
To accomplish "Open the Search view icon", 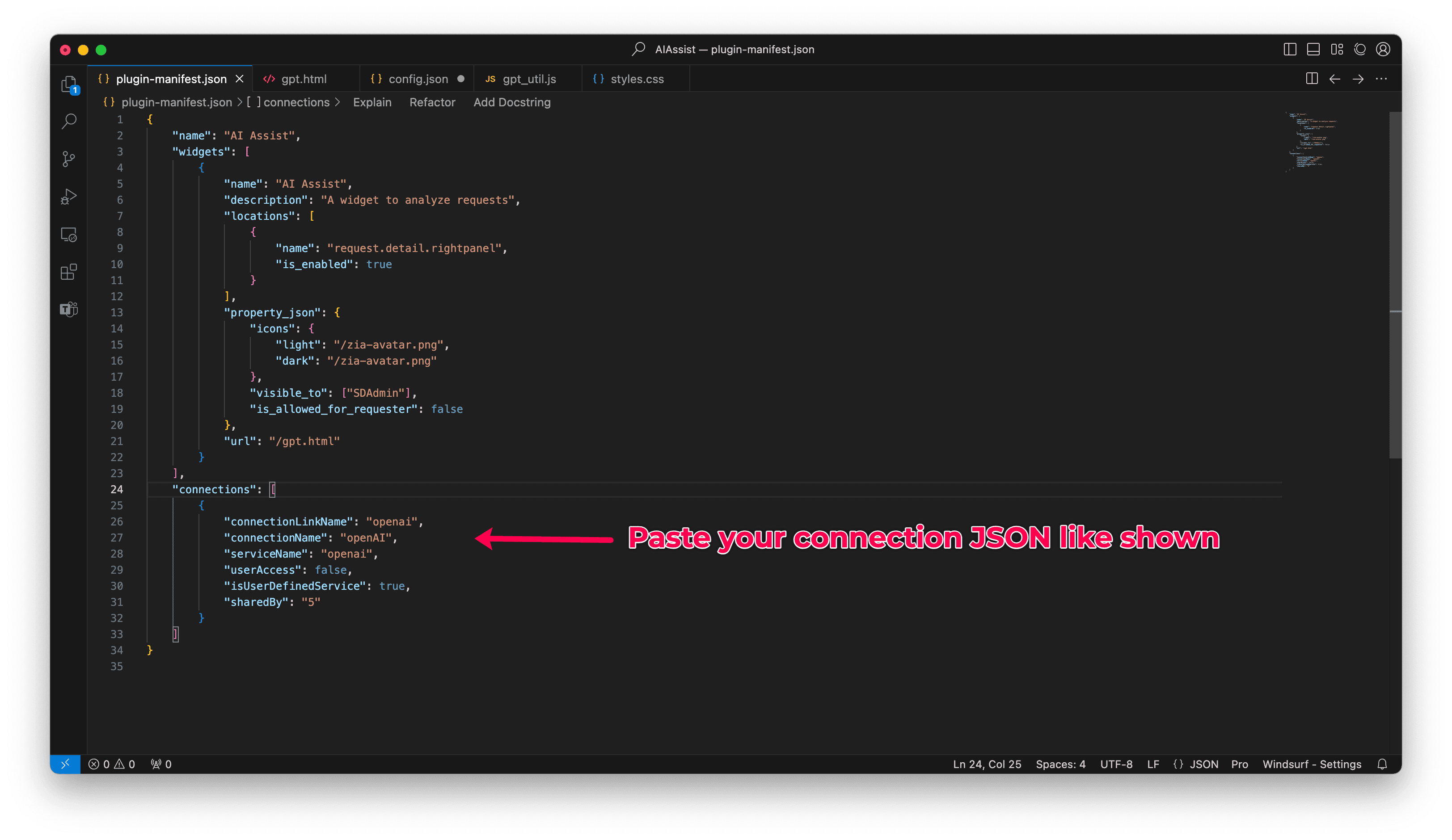I will pyautogui.click(x=68, y=122).
